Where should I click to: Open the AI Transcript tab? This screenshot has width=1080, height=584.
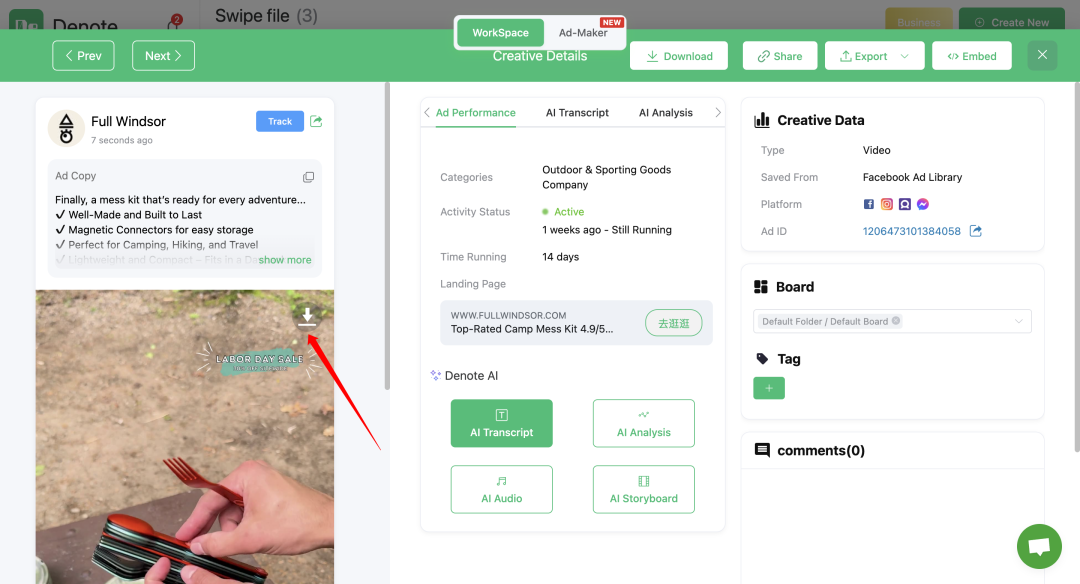click(x=577, y=112)
